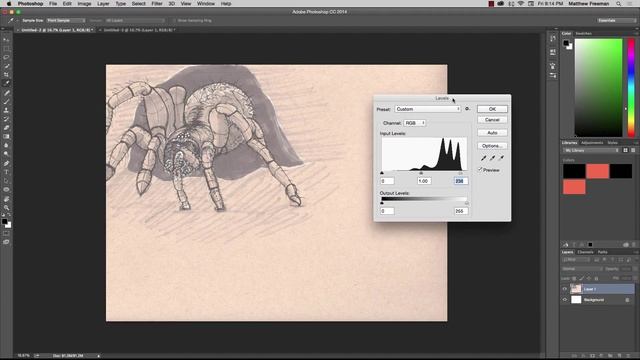
Task: Open the Sample Size dropdown
Action: tap(66, 20)
